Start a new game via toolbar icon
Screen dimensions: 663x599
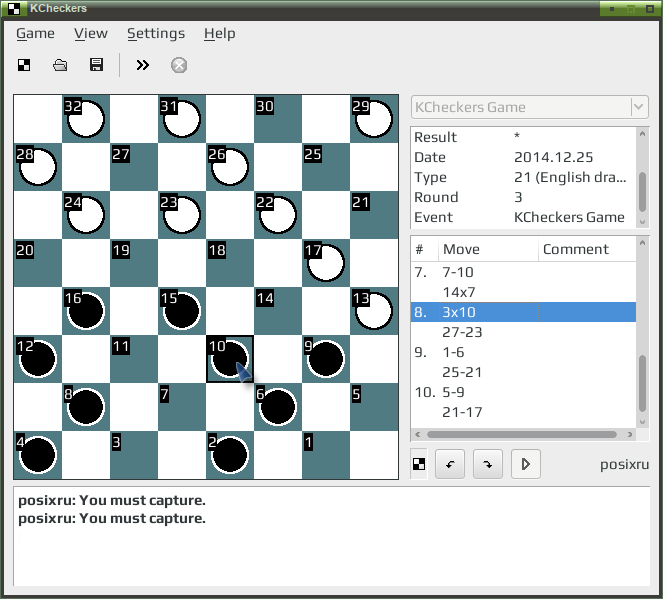pos(24,65)
